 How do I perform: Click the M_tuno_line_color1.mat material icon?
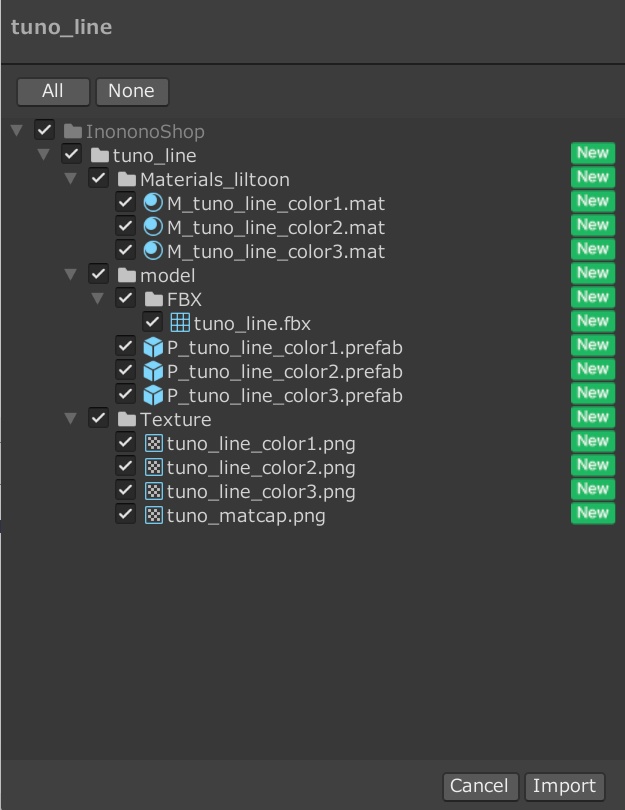tap(153, 203)
